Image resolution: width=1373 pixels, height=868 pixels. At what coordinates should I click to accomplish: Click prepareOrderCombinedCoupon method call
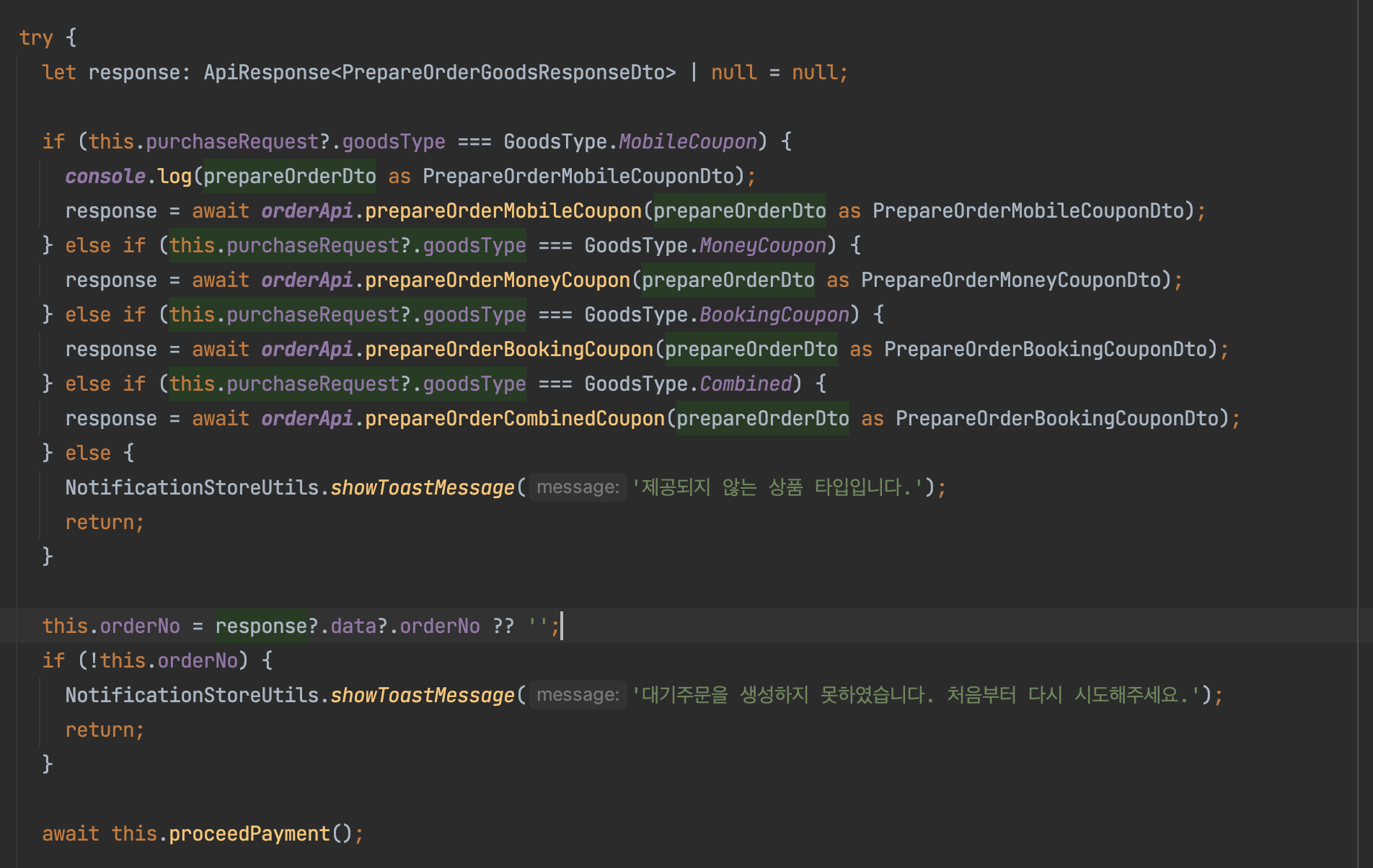pyautogui.click(x=515, y=418)
